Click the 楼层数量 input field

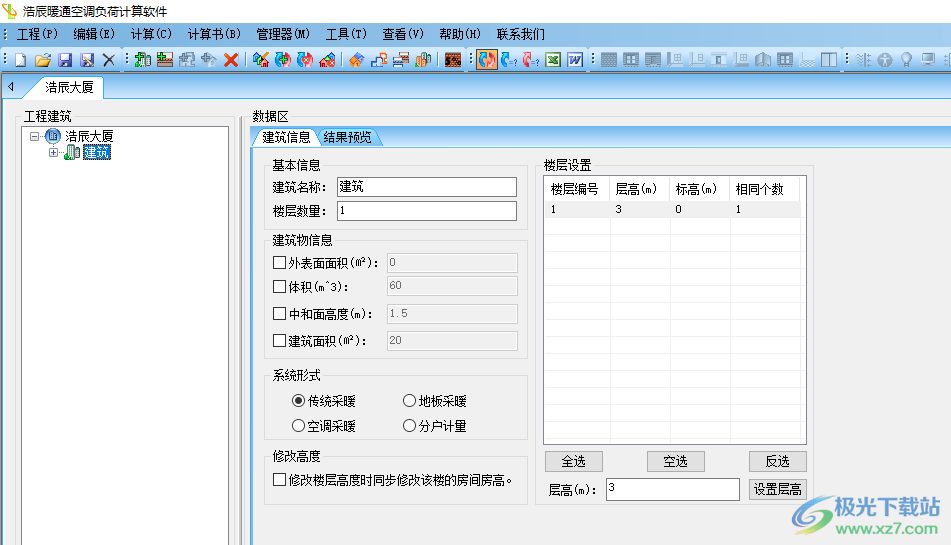tap(427, 210)
